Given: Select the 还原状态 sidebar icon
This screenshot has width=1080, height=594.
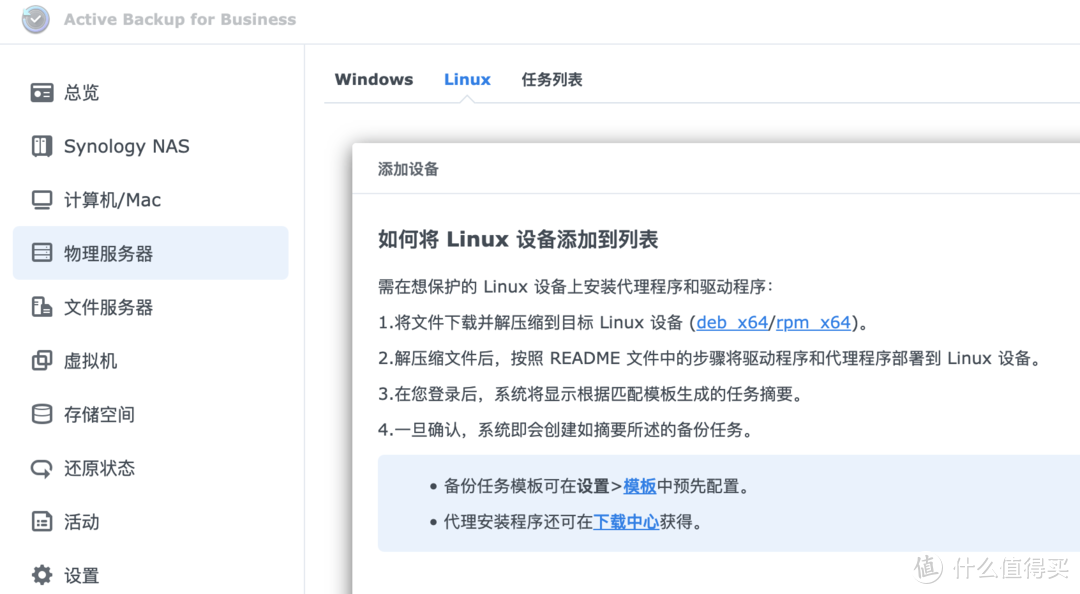Looking at the screenshot, I should (x=41, y=468).
